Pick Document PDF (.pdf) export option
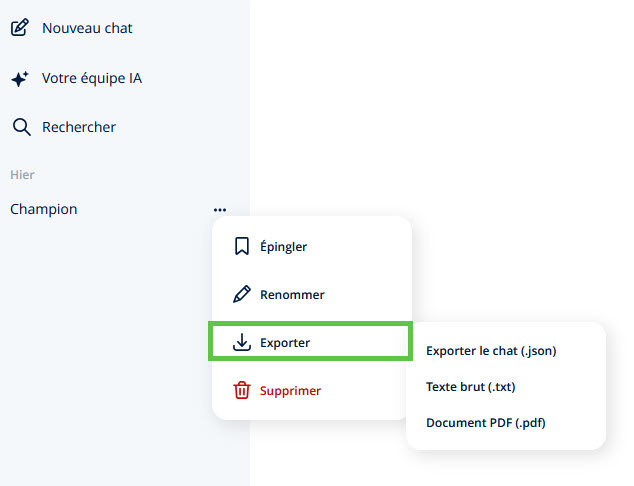The image size is (634, 486). coord(486,423)
